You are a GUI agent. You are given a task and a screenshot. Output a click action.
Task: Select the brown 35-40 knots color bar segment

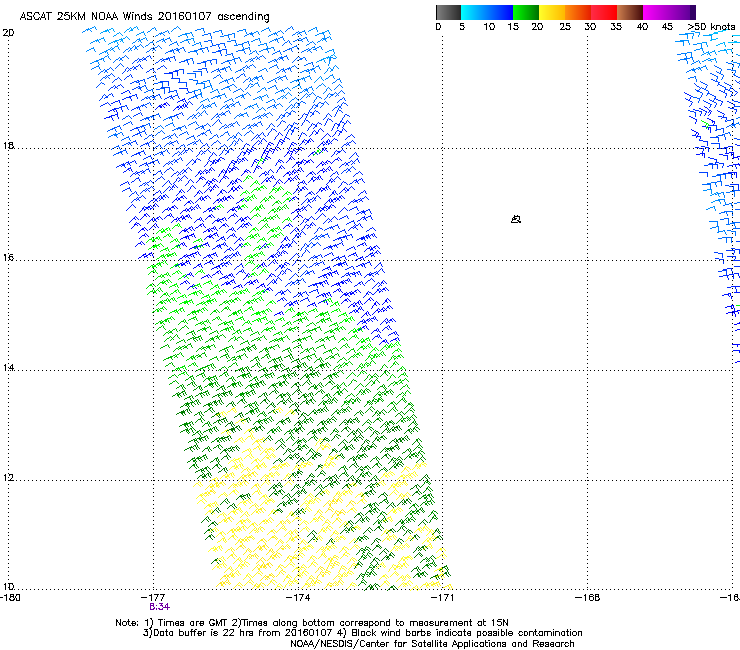630,12
